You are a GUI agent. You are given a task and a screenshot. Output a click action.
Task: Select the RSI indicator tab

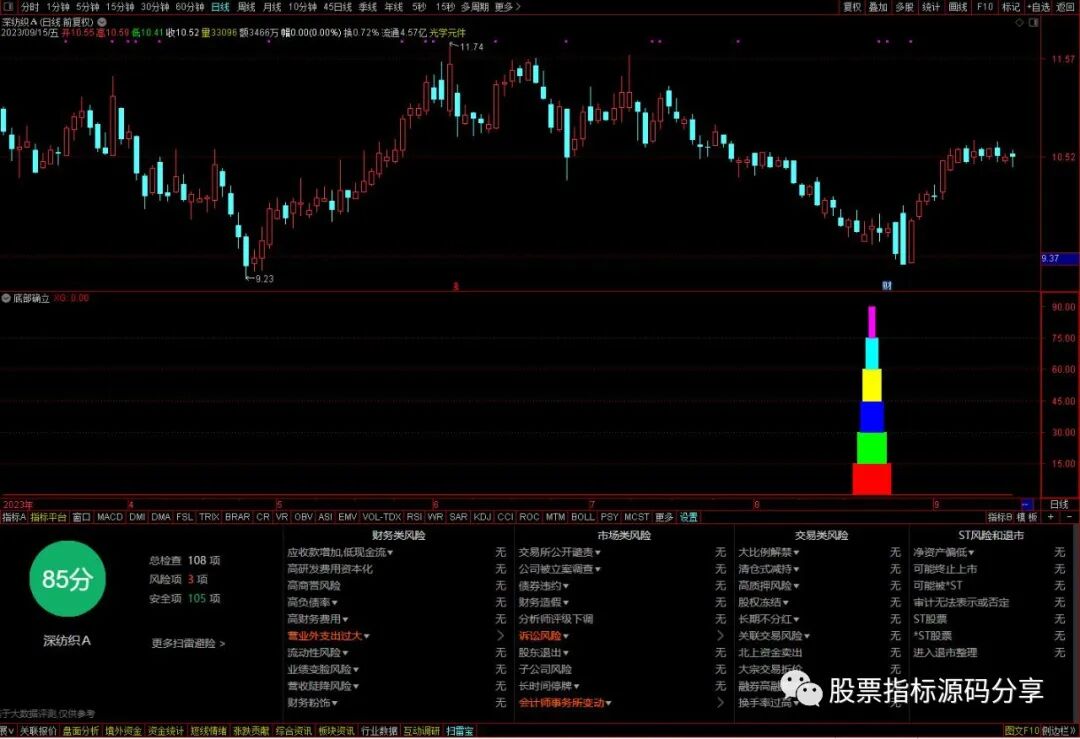[x=414, y=517]
